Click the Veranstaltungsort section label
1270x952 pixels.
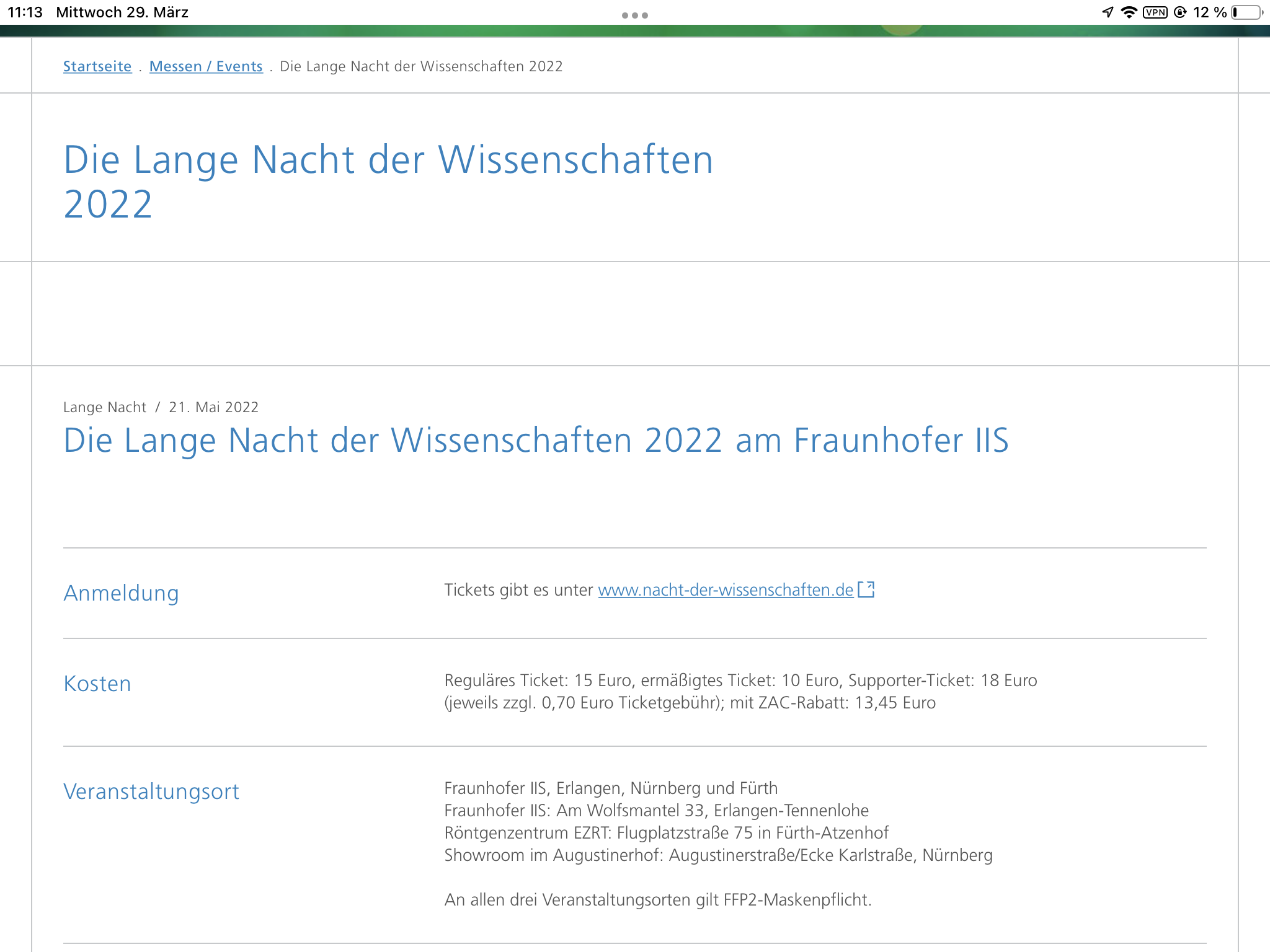151,792
